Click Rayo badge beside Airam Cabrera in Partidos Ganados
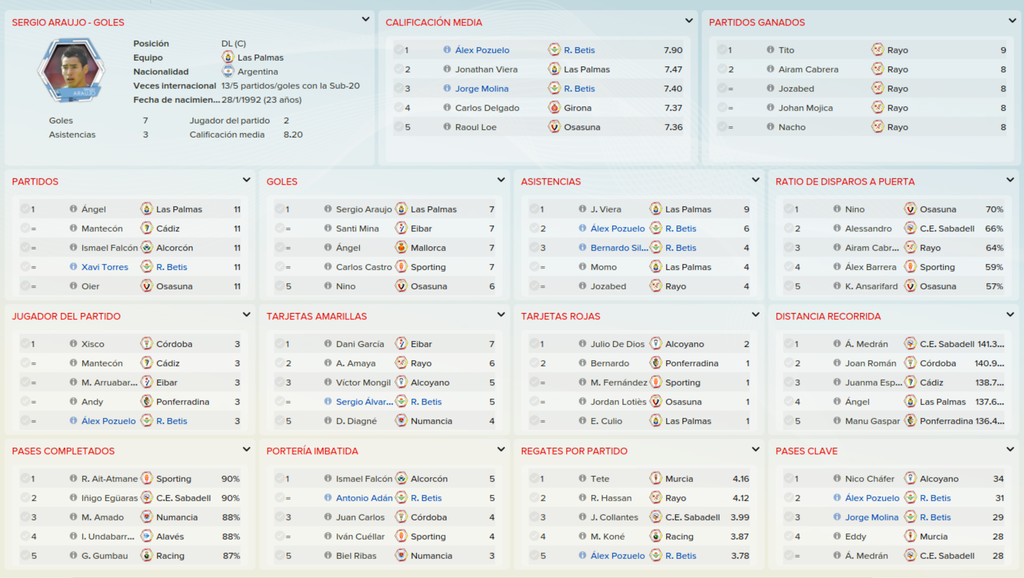Screen dimensions: 1024x578 pyautogui.click(x=877, y=69)
